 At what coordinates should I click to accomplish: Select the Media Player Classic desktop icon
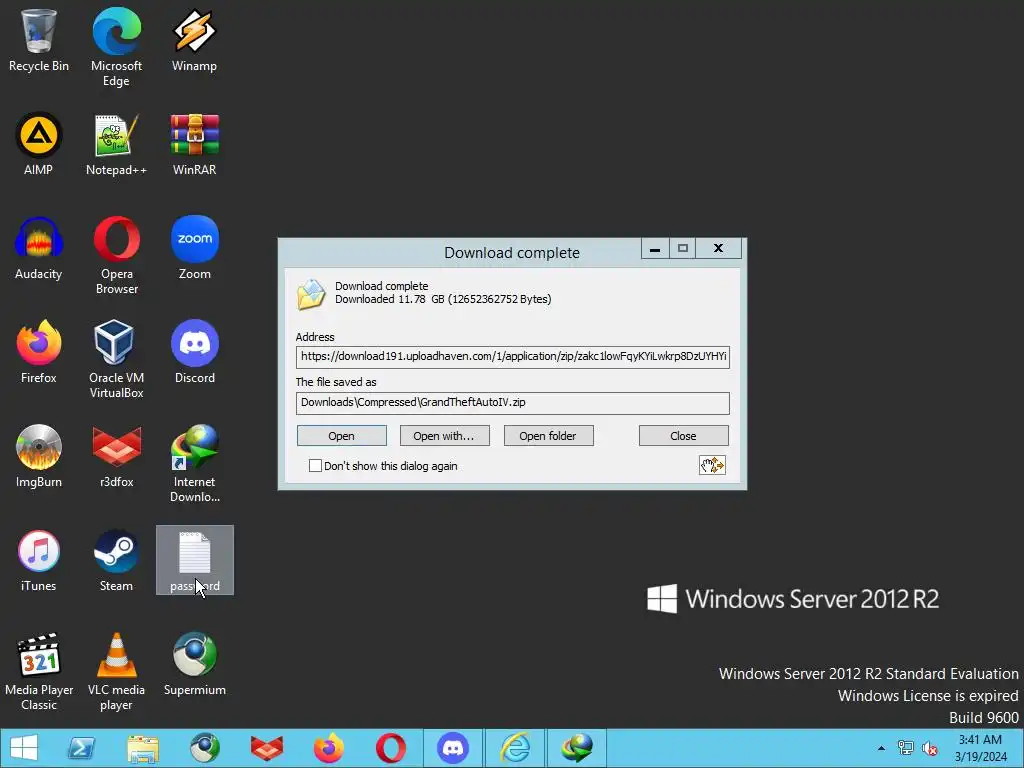click(39, 671)
